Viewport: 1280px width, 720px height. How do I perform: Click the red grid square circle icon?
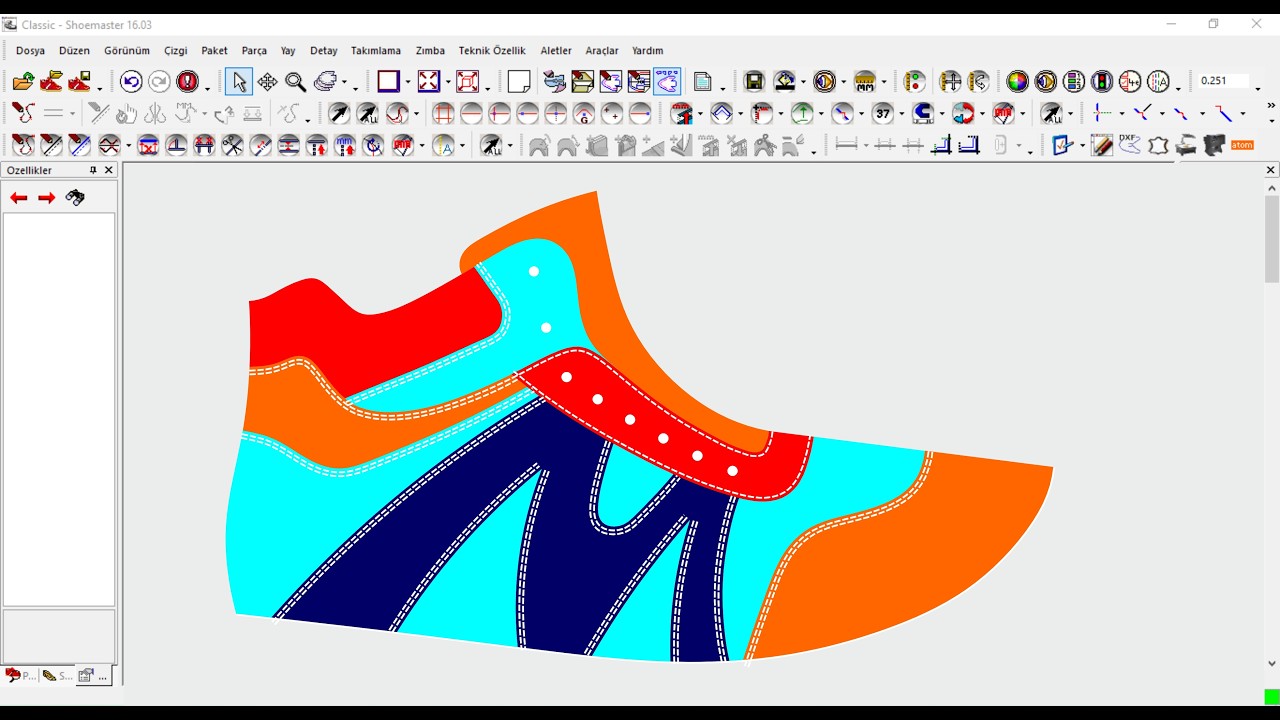coord(443,114)
